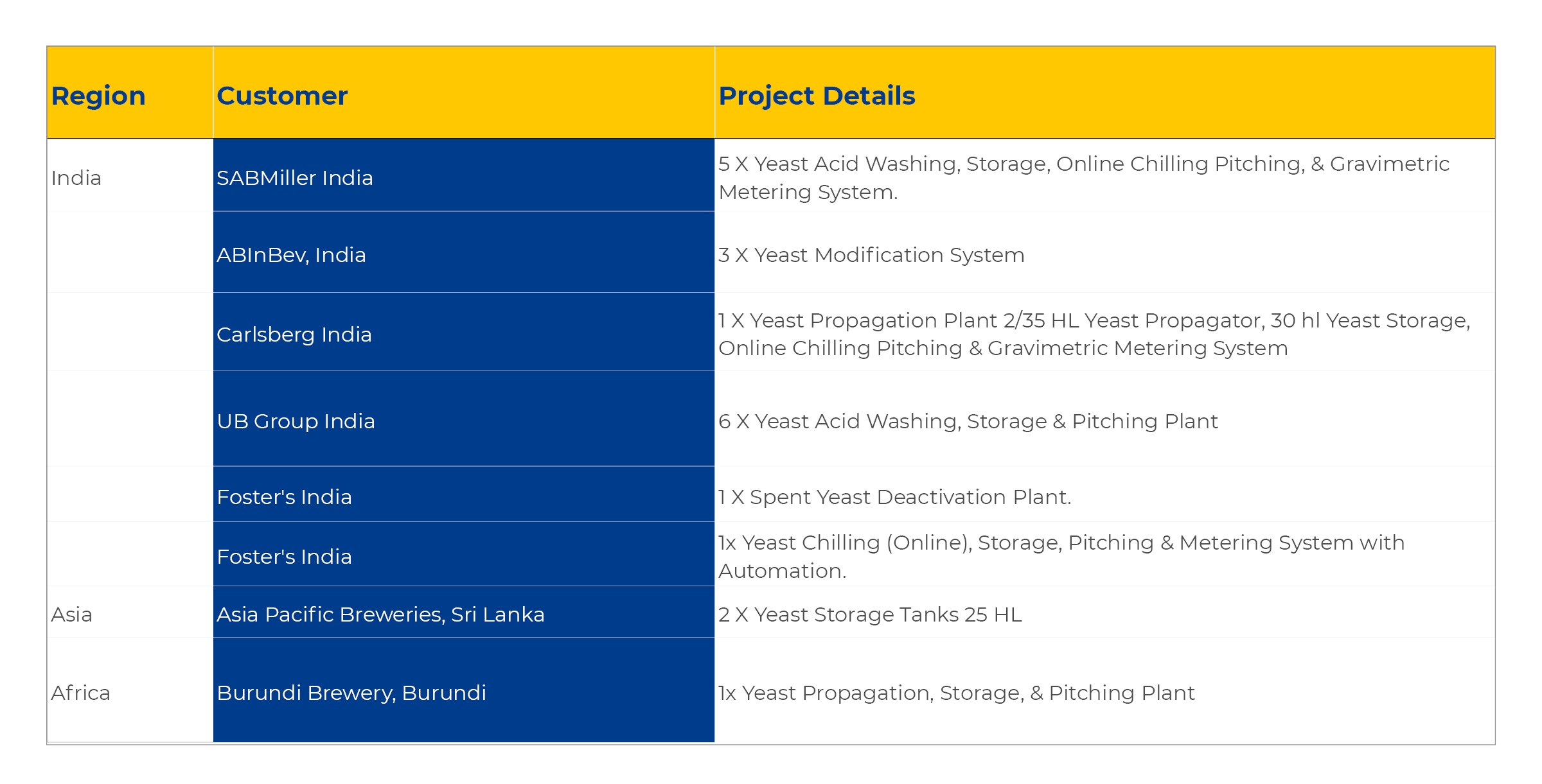Click 1x Yeast Propagation, Storage, & Pitching Plant

[956, 693]
